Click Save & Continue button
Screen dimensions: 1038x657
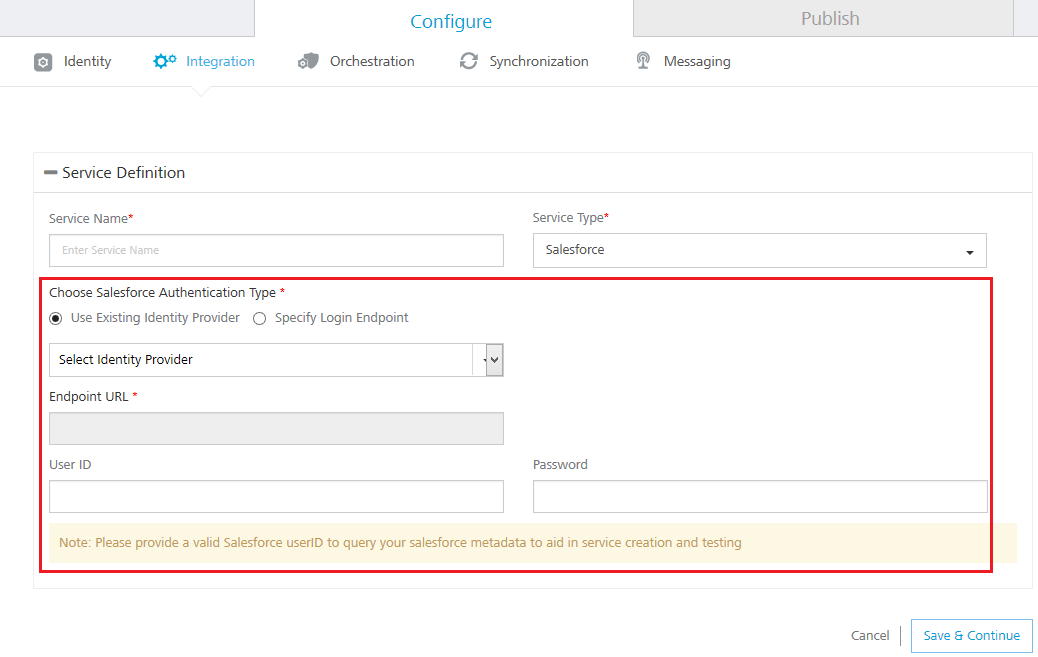point(971,636)
